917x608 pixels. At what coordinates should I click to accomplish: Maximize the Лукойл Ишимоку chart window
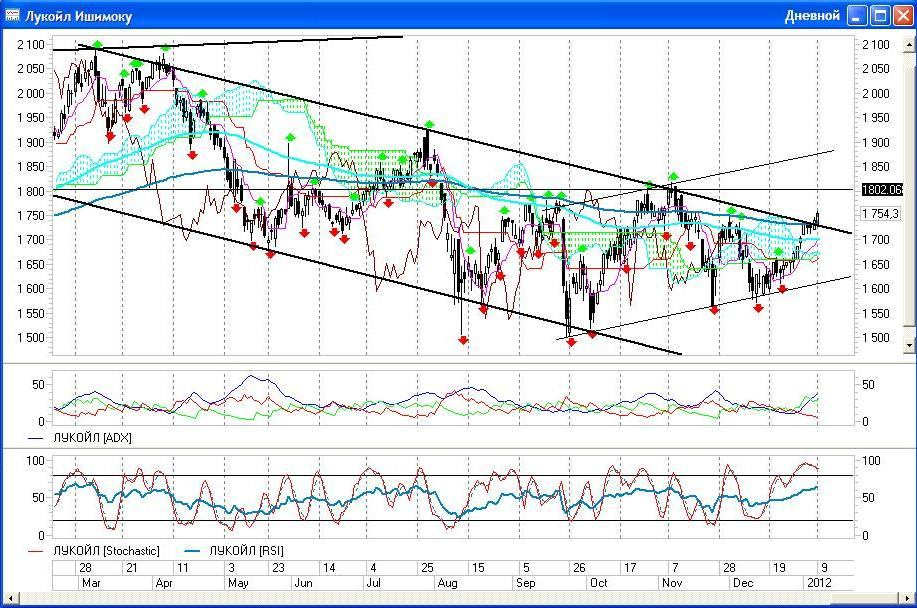pos(880,16)
